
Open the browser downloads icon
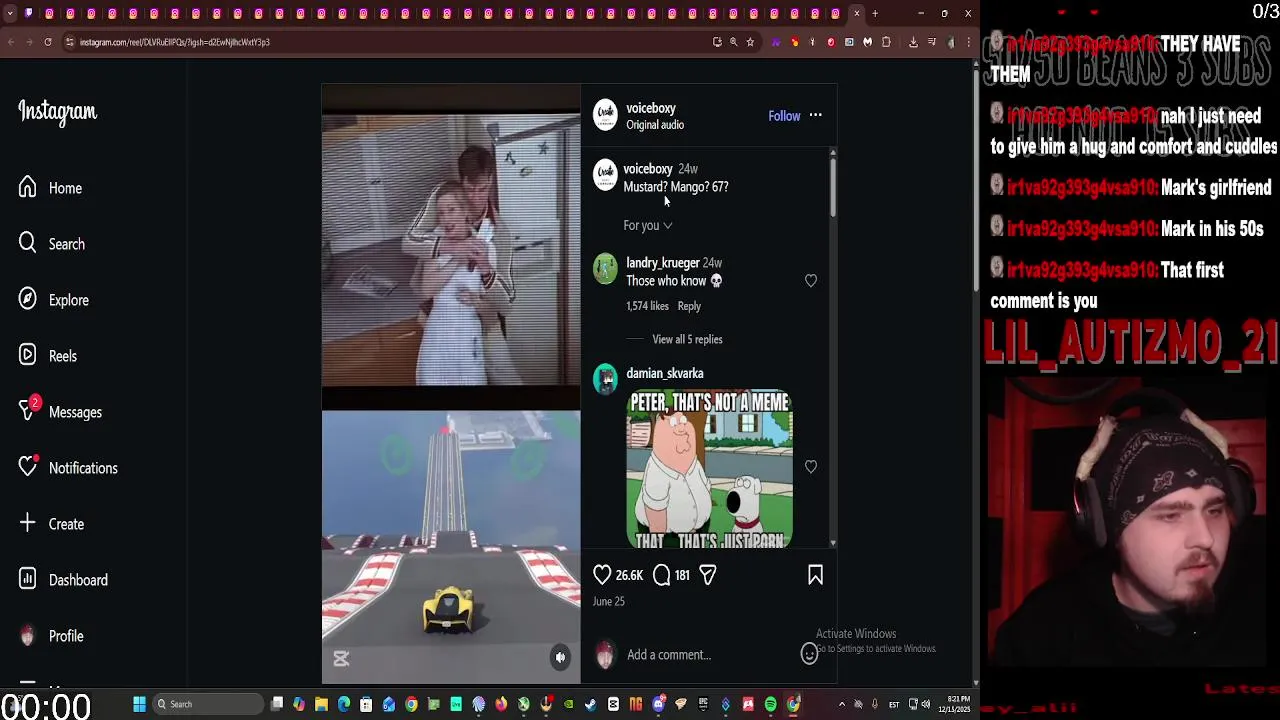pos(913,42)
